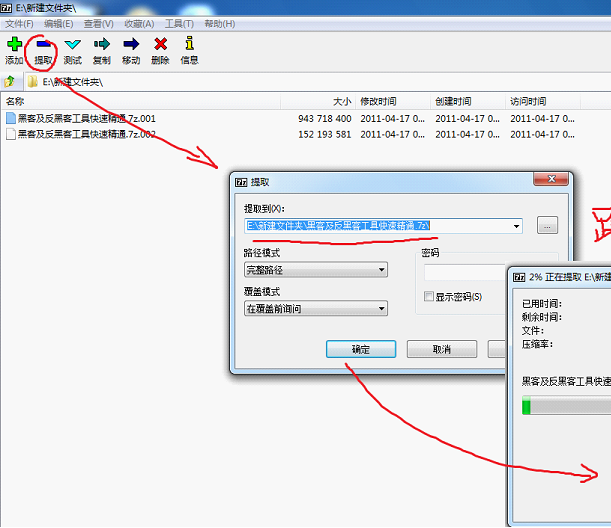The width and height of the screenshot is (611, 528).
Task: Open the 文件(F) menu
Action: (19, 24)
